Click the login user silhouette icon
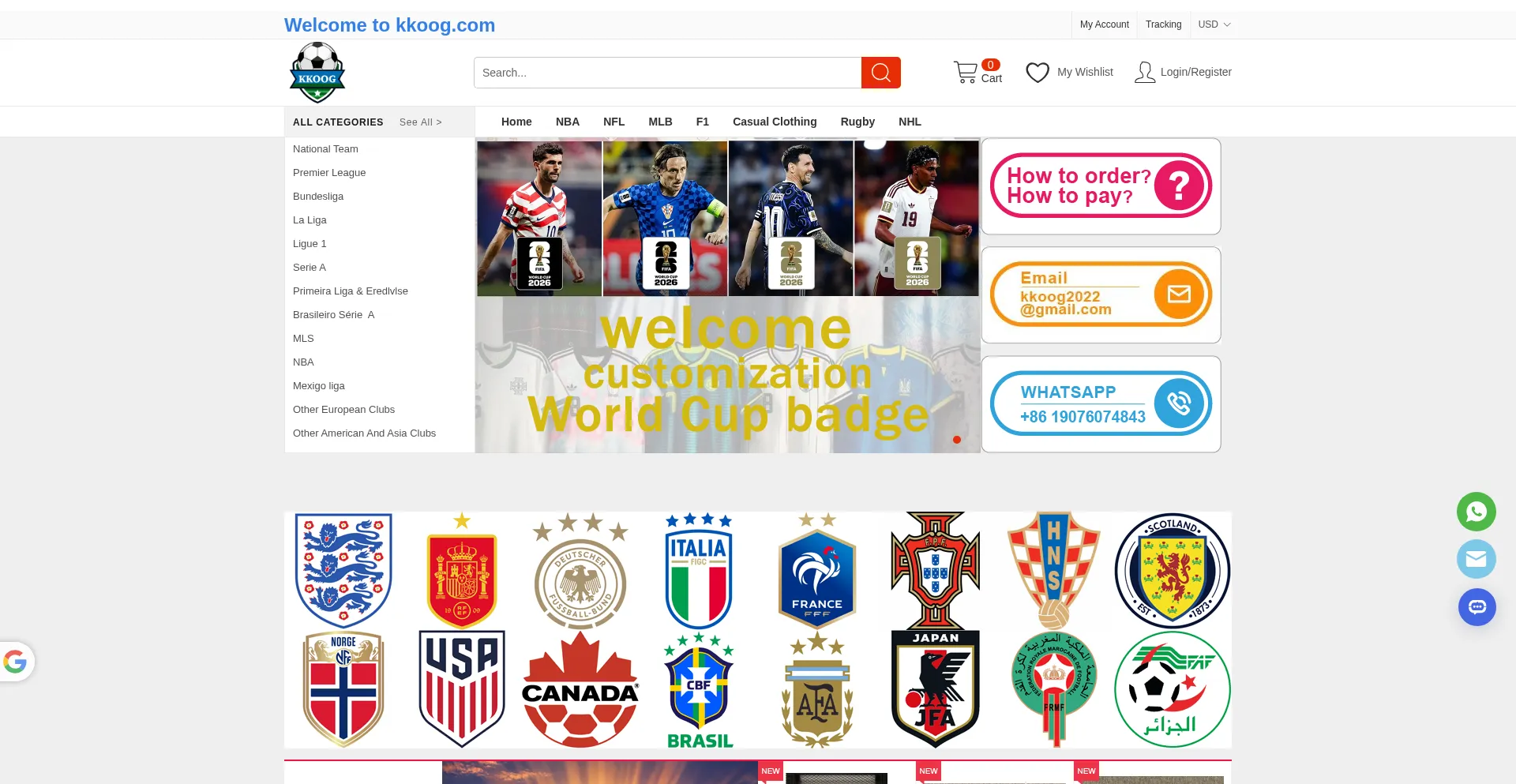Screen dimensions: 1516x784 pyautogui.click(x=1144, y=73)
